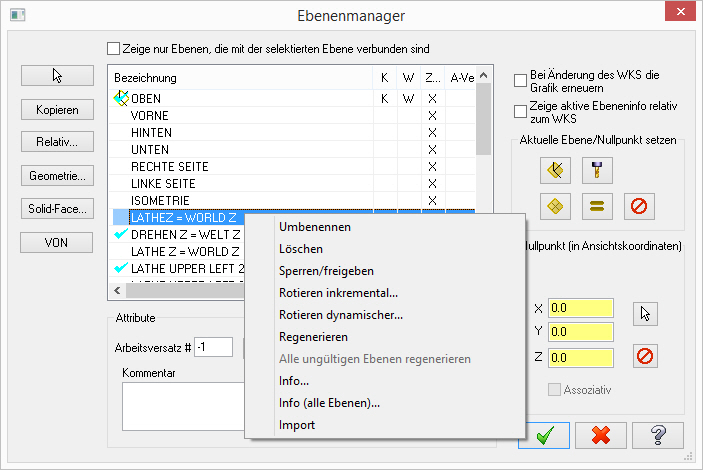Select 'Rotieren inkremental...' menu entry
This screenshot has width=703, height=470.
[338, 293]
